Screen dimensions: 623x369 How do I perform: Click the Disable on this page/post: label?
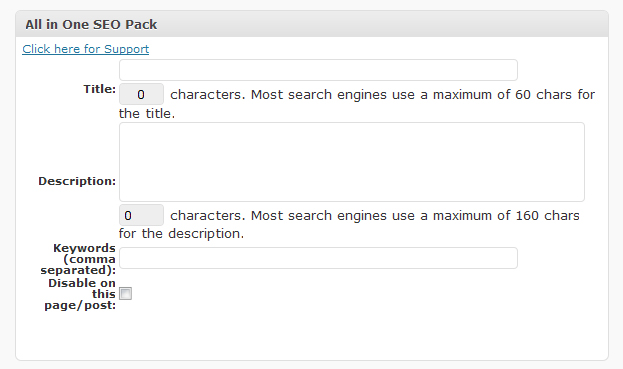pos(80,294)
